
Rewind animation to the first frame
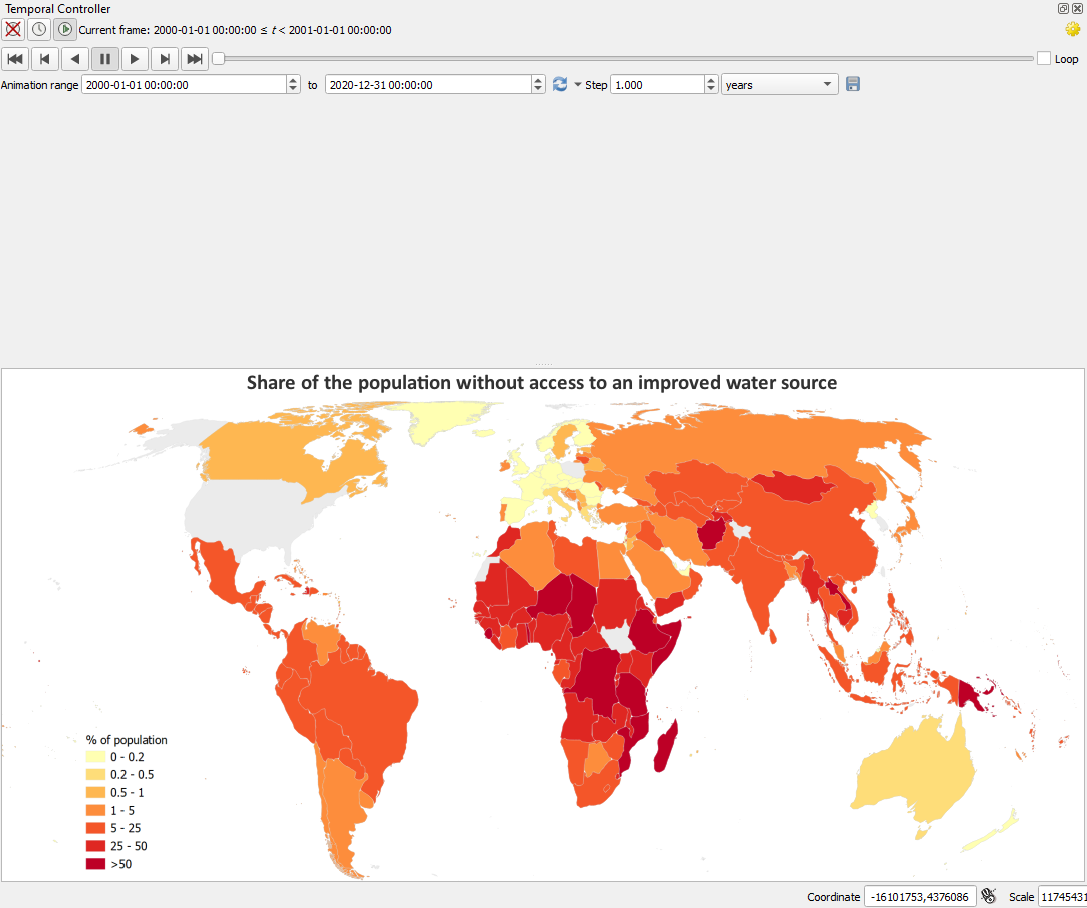click(x=15, y=58)
